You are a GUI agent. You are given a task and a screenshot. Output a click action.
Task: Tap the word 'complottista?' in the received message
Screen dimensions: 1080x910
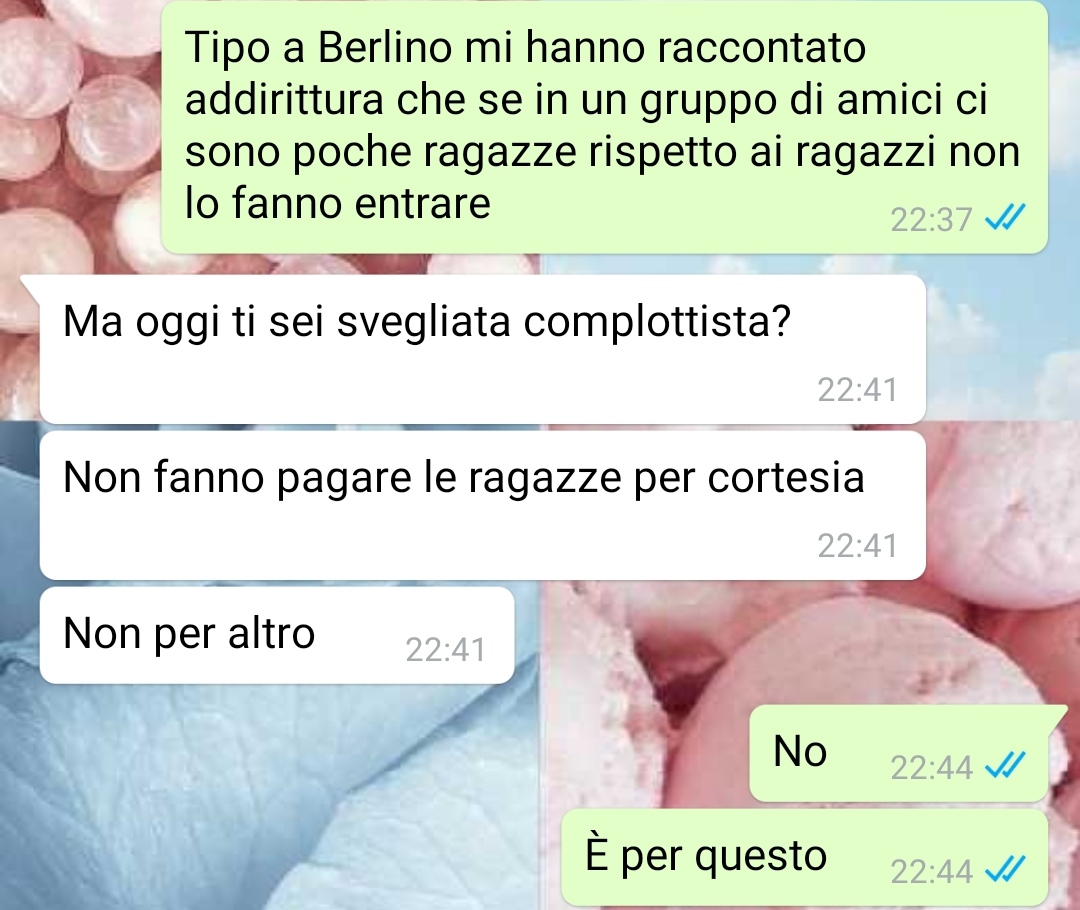[658, 322]
